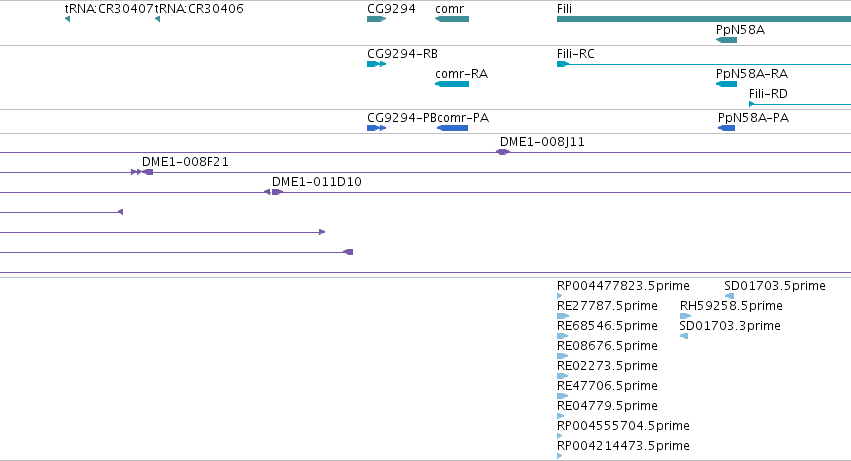Click the RE02273.5prime EST glyph
Viewport: 851px width, 461px height.
tap(562, 376)
